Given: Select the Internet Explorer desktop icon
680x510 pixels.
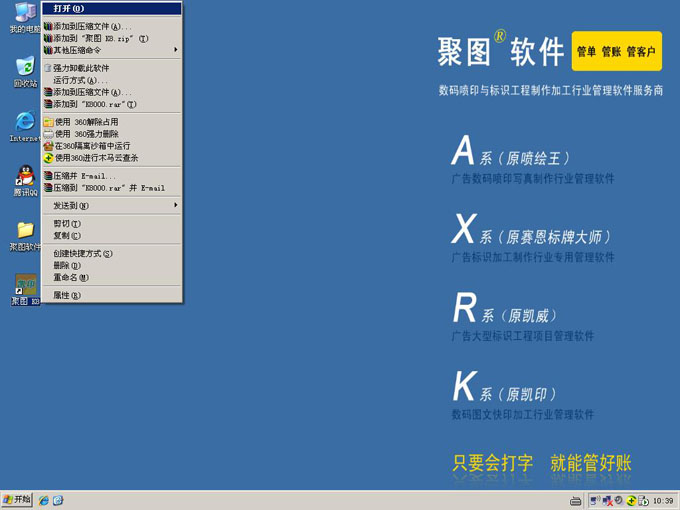Looking at the screenshot, I should click(x=24, y=123).
